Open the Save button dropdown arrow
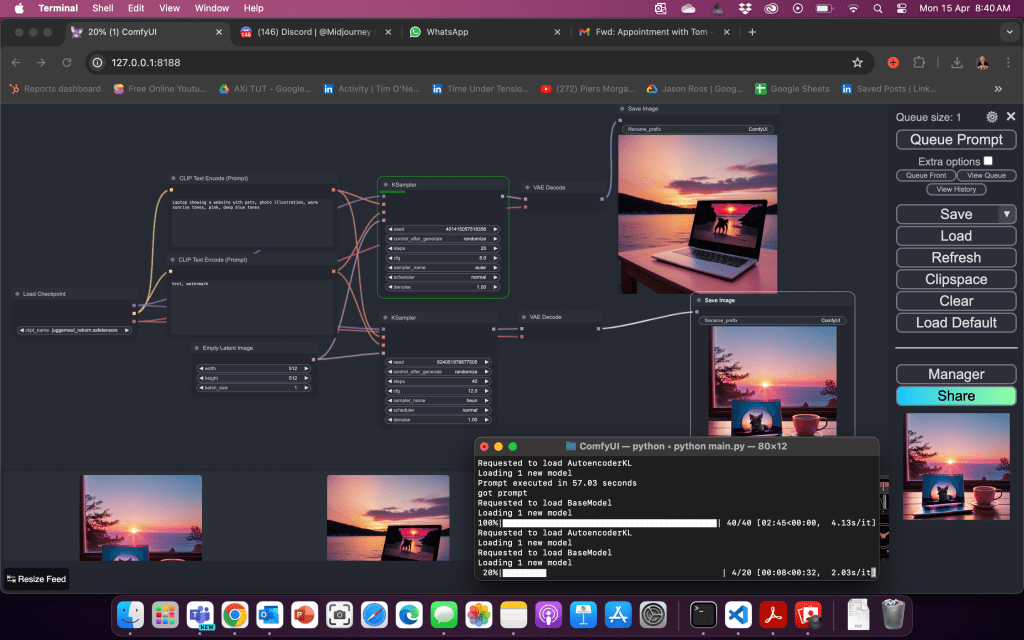Image resolution: width=1024 pixels, height=640 pixels. (1006, 214)
